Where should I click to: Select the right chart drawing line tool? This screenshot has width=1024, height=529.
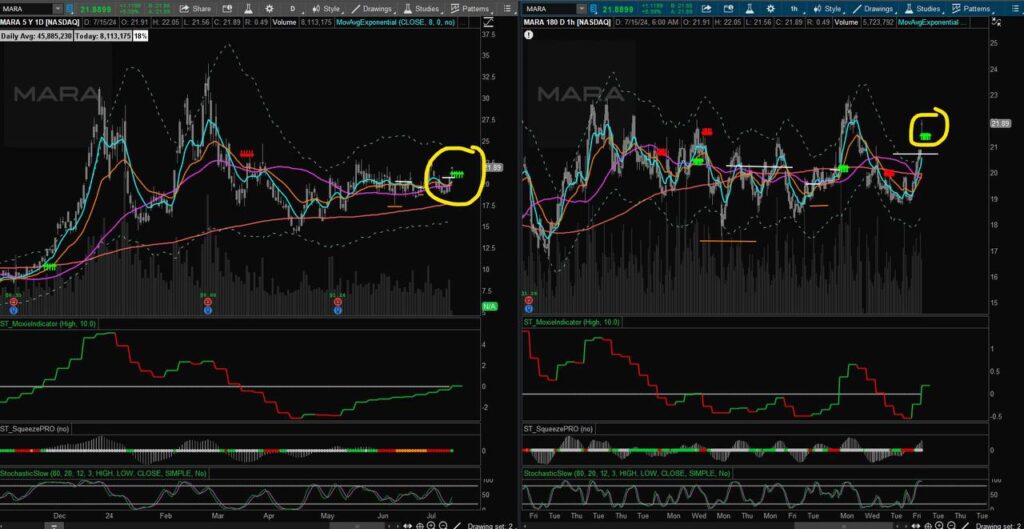(x=967, y=525)
